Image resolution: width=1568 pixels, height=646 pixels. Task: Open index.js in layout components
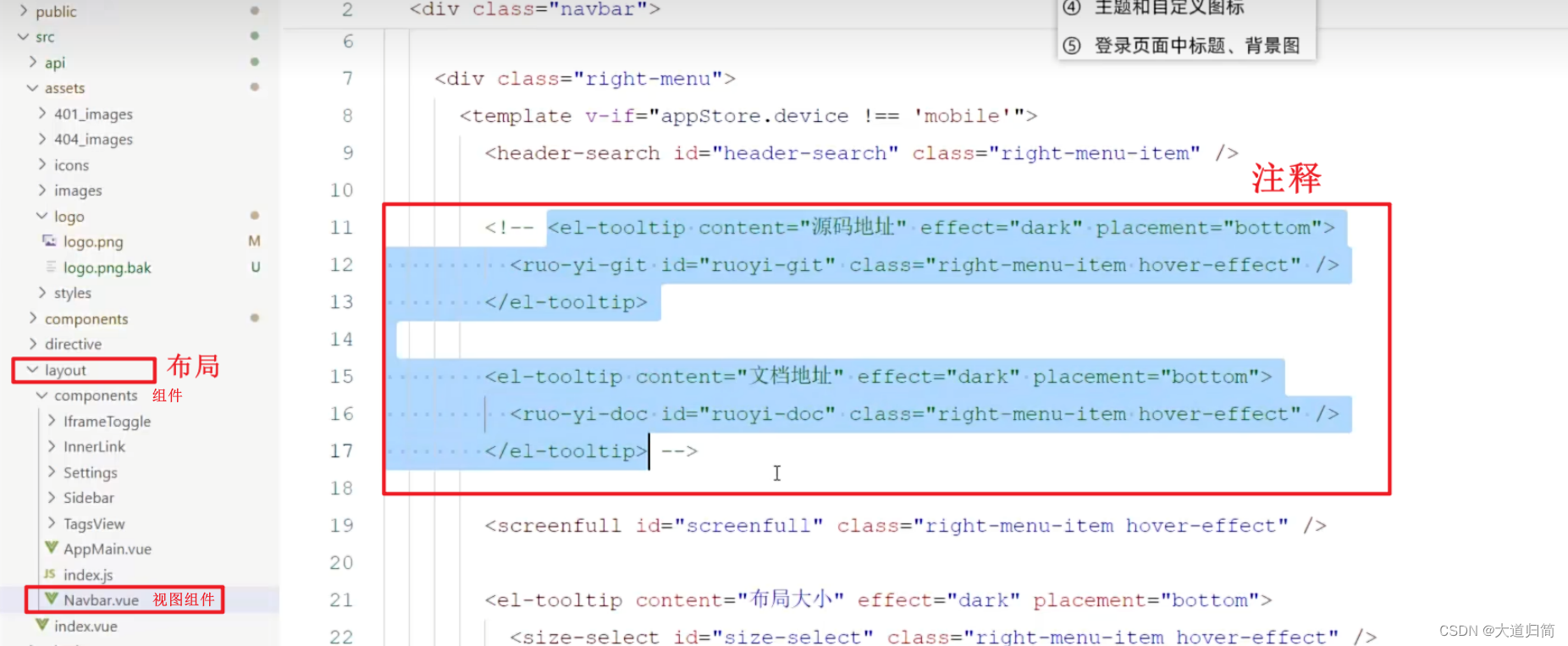pos(88,575)
